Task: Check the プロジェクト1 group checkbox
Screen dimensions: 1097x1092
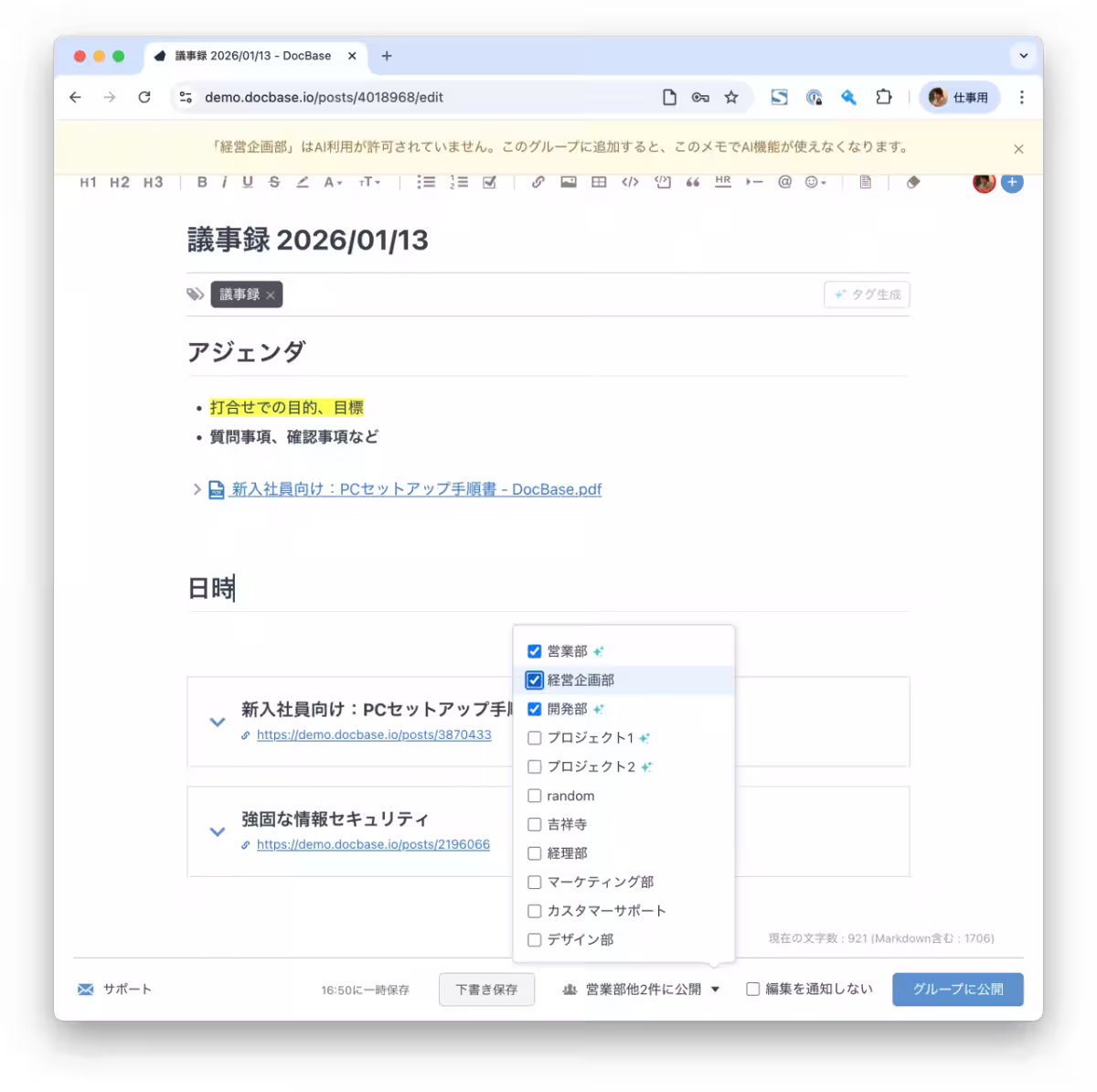Action: pos(535,738)
